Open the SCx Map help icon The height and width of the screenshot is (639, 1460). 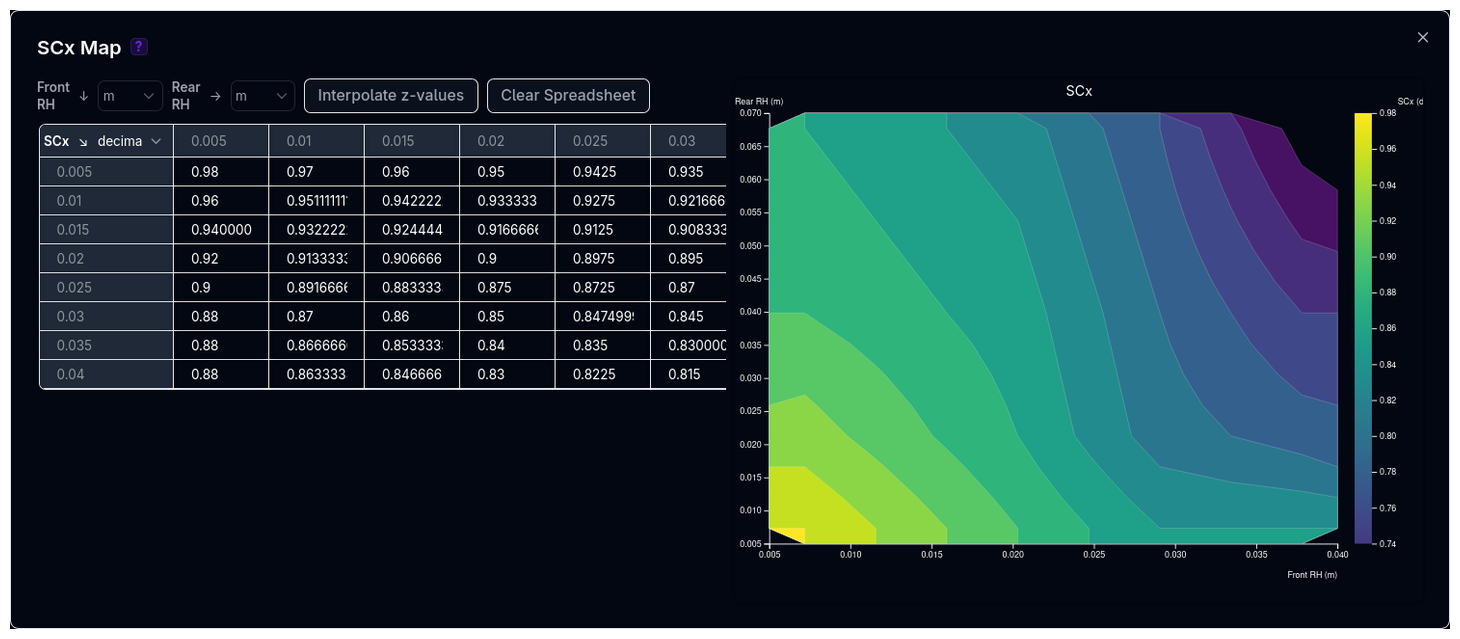(x=139, y=47)
